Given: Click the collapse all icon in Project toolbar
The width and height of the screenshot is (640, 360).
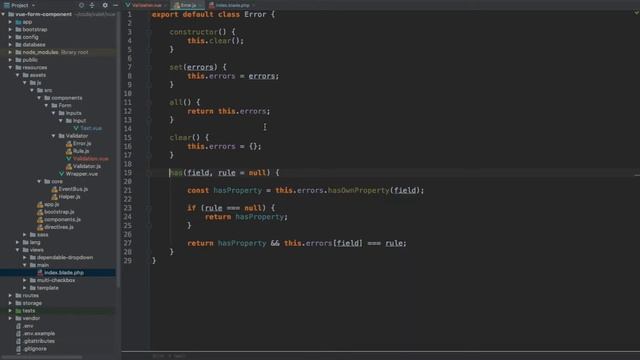Looking at the screenshot, I should point(92,5).
